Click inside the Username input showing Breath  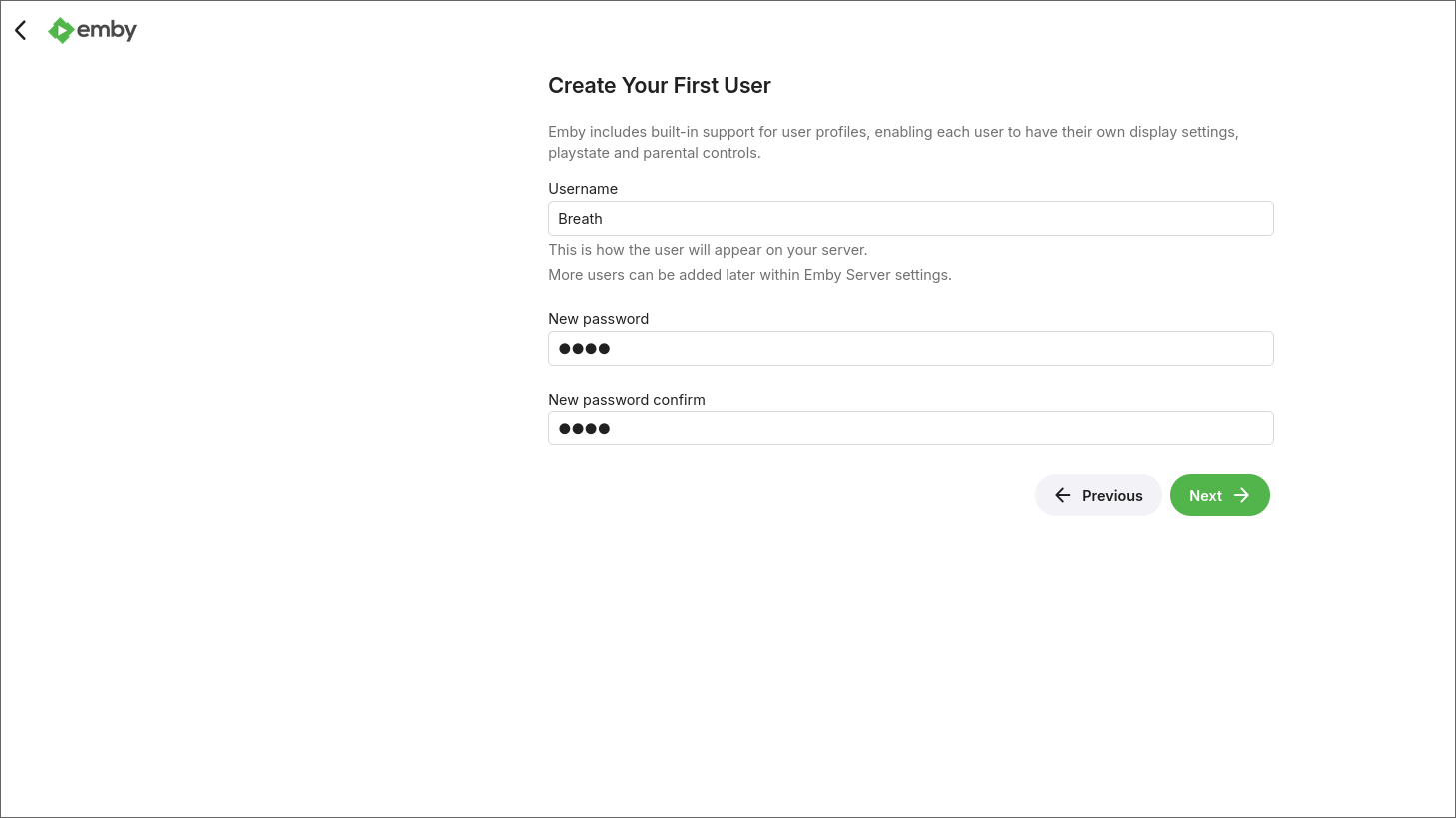coord(909,218)
